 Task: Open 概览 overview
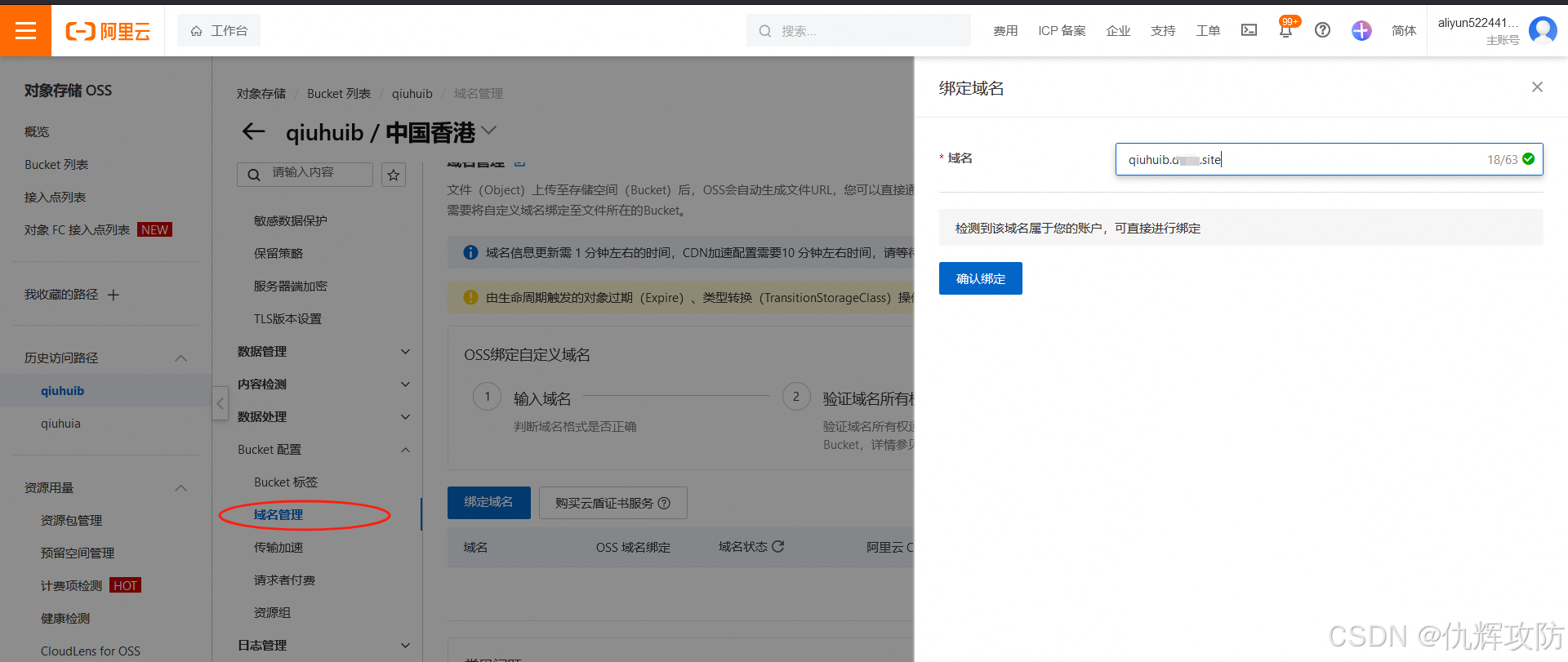click(x=37, y=131)
